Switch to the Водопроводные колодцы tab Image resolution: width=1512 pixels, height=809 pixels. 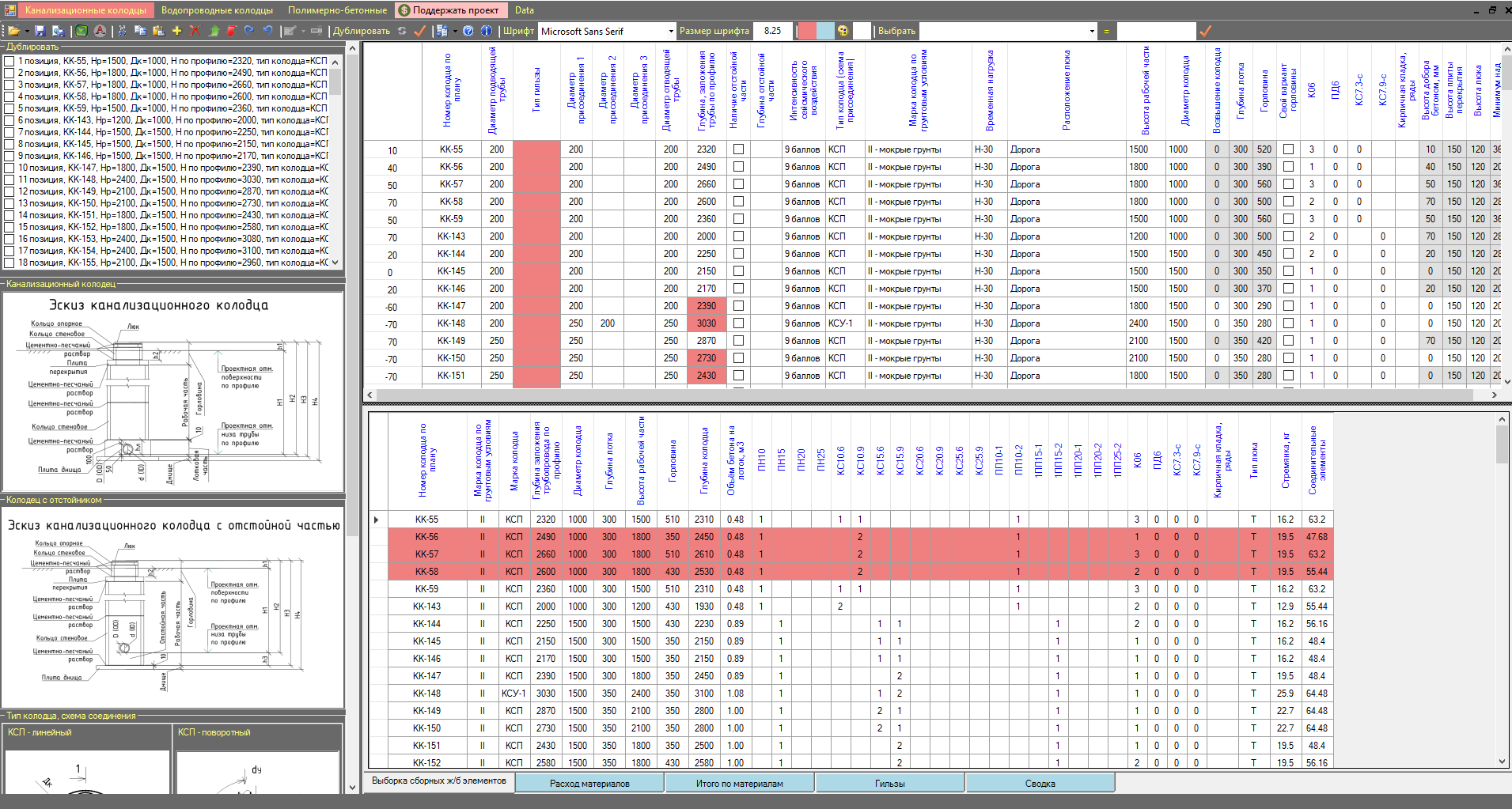click(217, 10)
